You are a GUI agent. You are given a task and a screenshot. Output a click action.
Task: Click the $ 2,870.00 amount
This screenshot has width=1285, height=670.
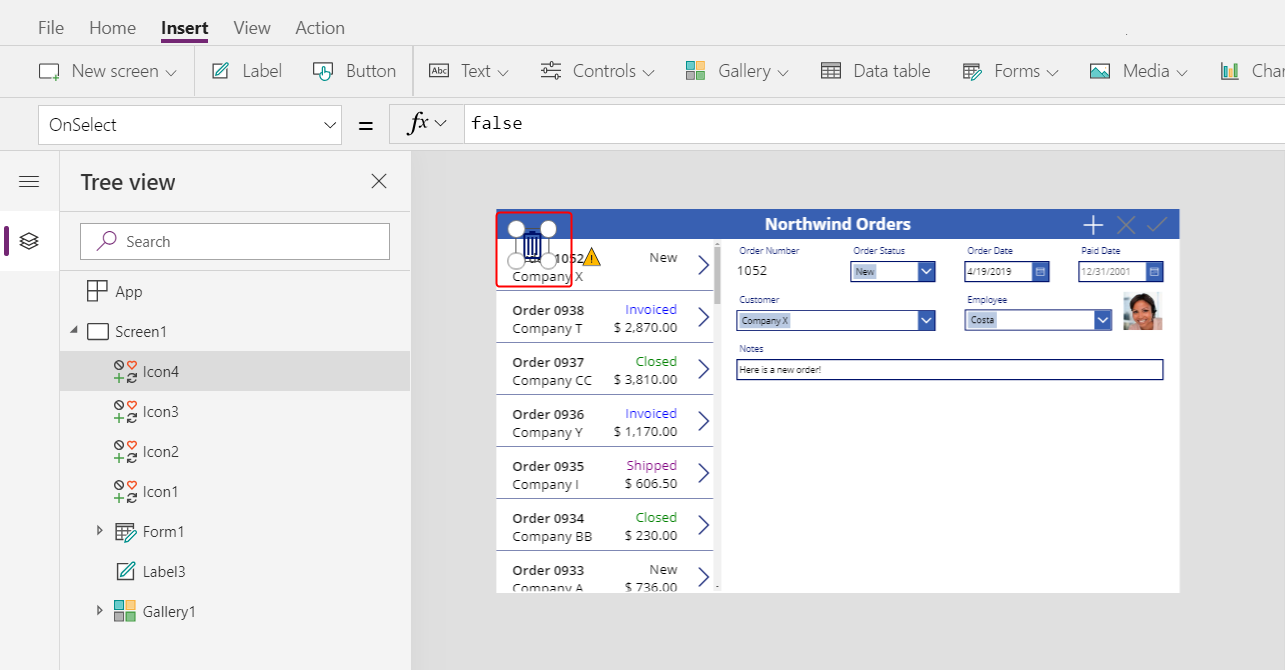click(x=645, y=327)
